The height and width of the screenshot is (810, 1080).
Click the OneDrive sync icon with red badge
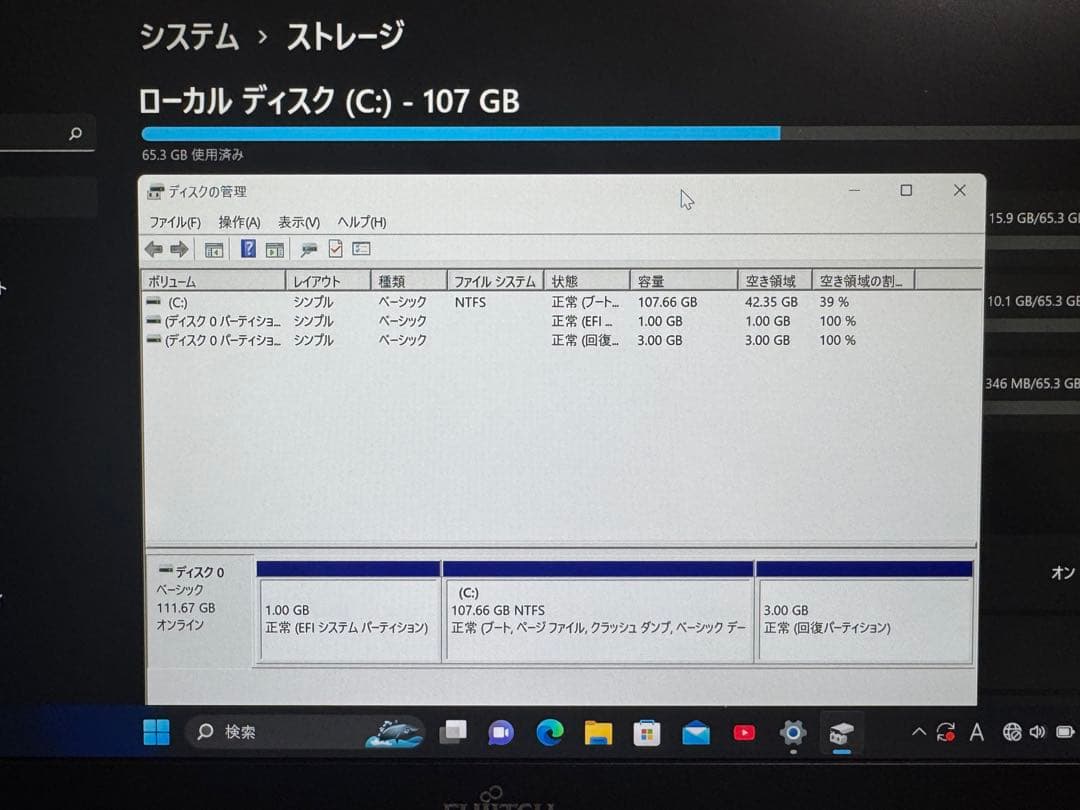946,733
